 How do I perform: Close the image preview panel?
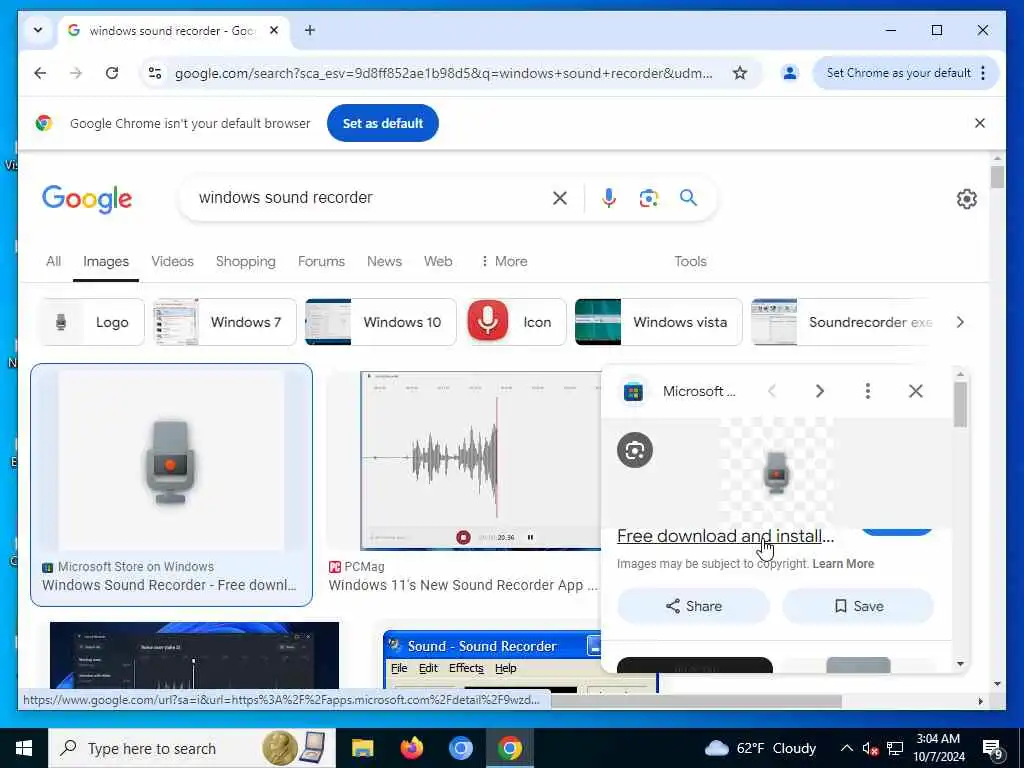pos(916,391)
